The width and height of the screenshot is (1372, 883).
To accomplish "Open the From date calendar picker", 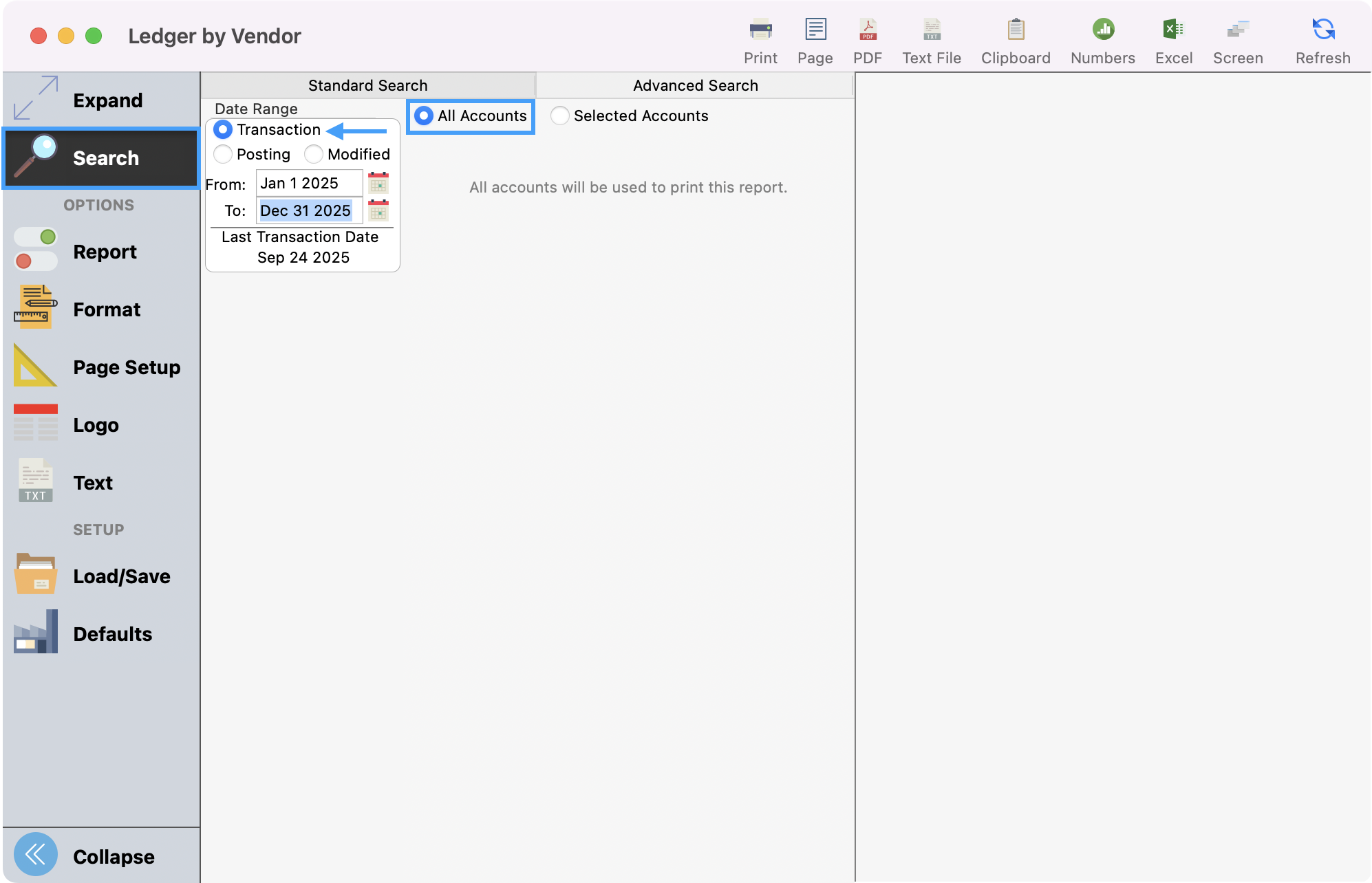I will coord(377,183).
